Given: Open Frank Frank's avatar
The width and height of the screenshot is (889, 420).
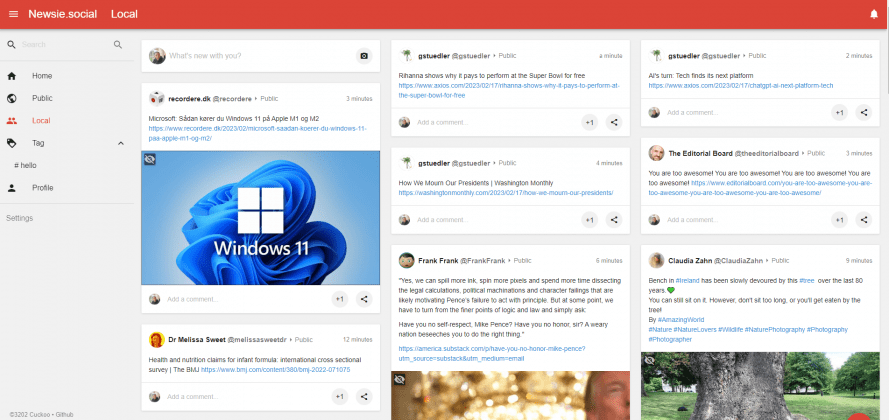Looking at the screenshot, I should [x=407, y=261].
